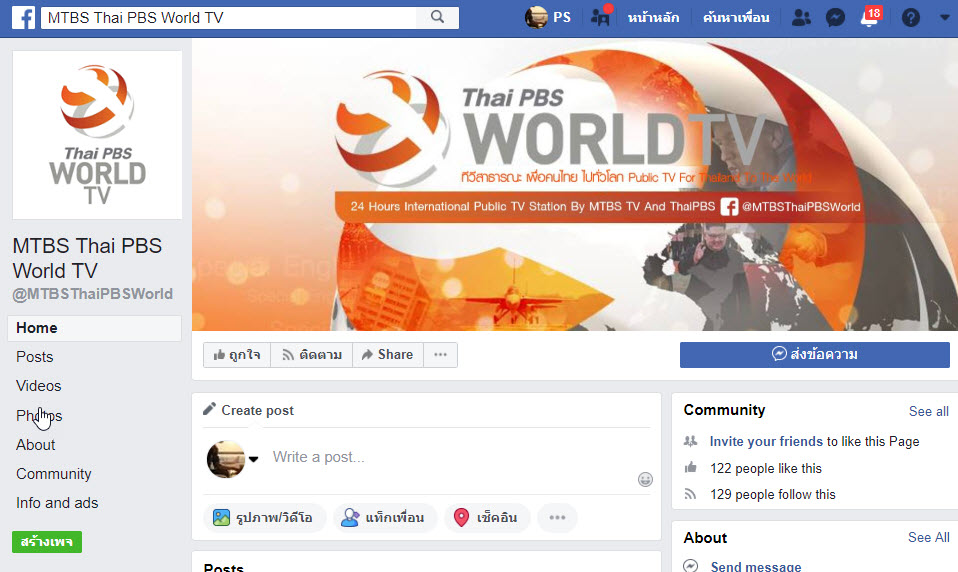Open the posting identity dropdown arrow
This screenshot has width=958, height=572.
tap(254, 459)
